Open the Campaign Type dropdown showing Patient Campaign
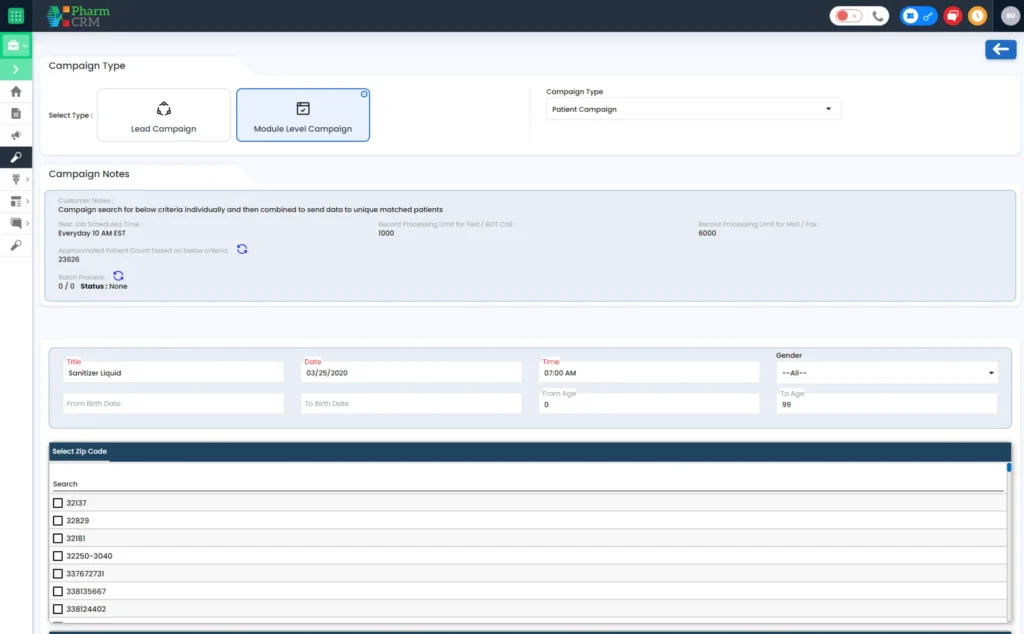The height and width of the screenshot is (634, 1024). [693, 109]
